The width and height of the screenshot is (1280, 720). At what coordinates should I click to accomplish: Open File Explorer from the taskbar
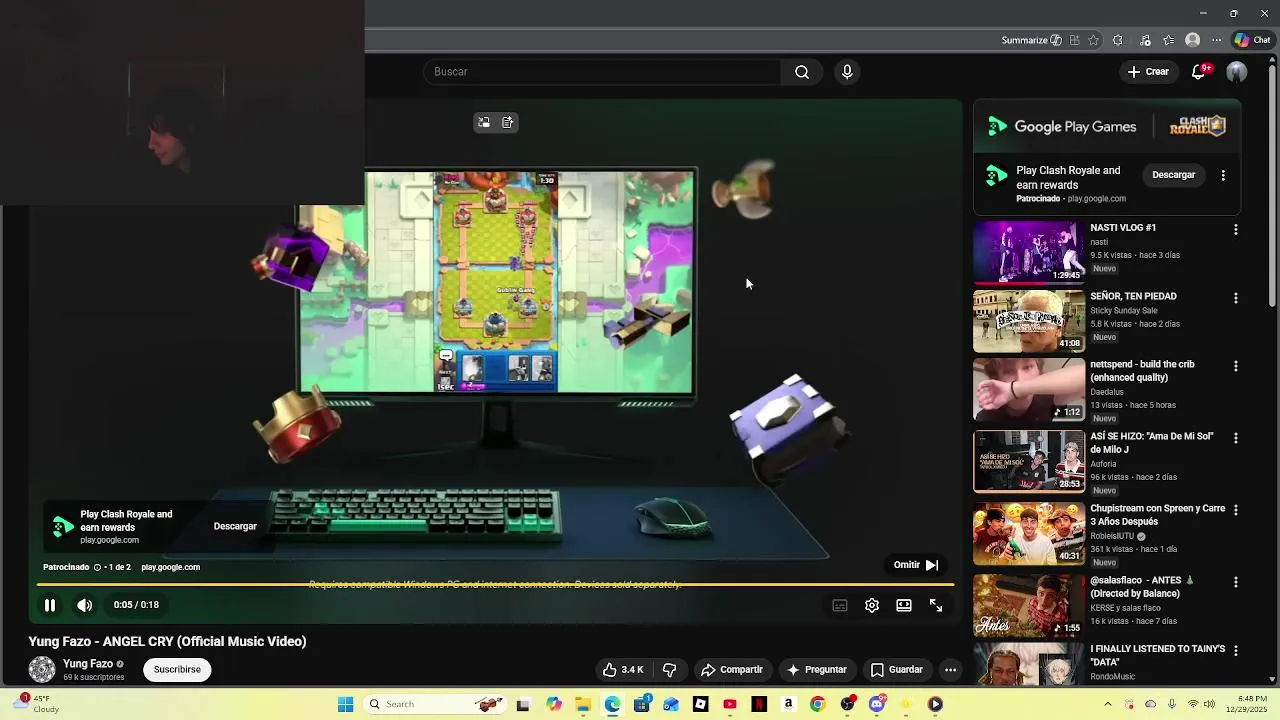tap(583, 704)
